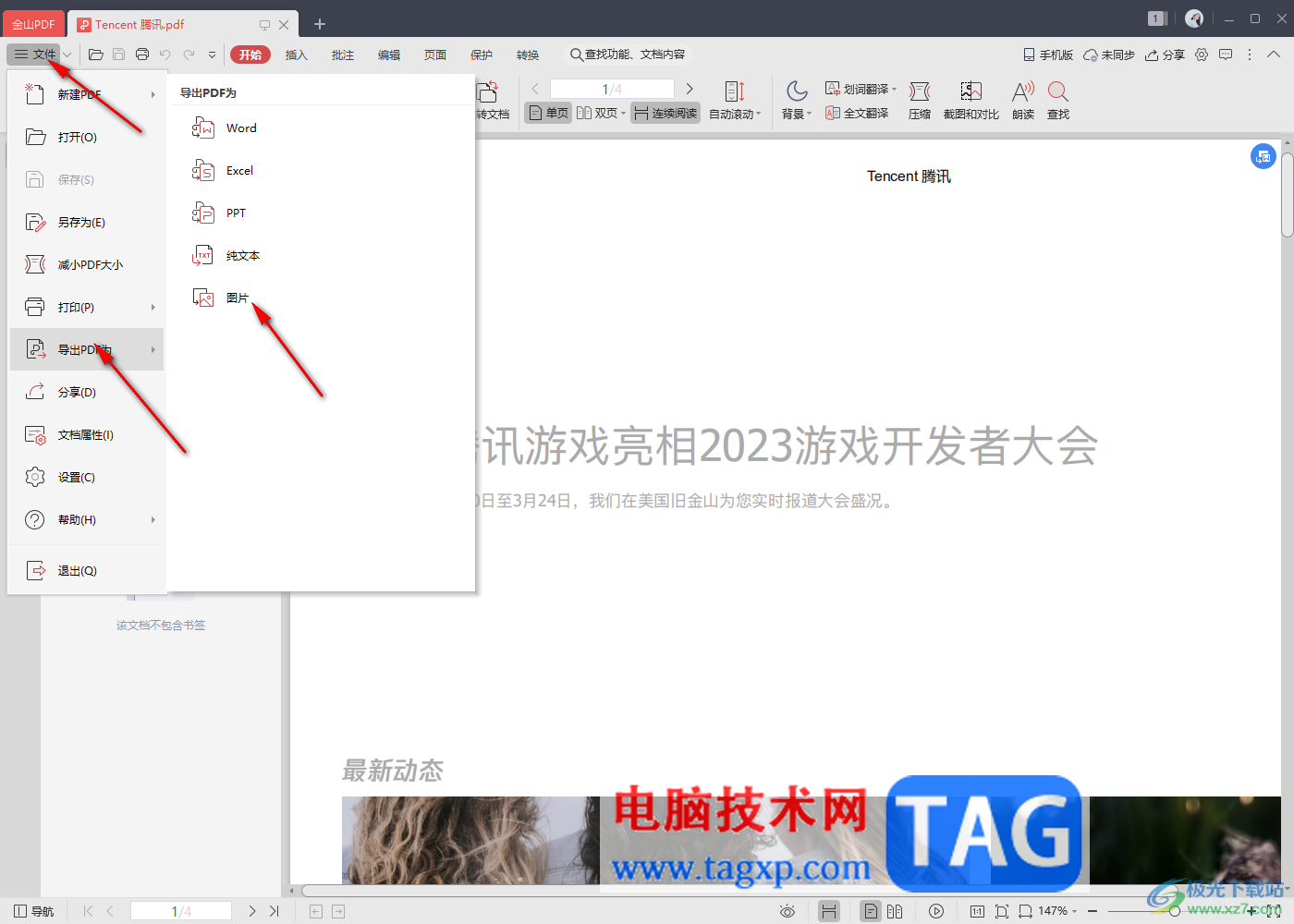
Task: Click the redo arrow icon
Action: point(189,55)
